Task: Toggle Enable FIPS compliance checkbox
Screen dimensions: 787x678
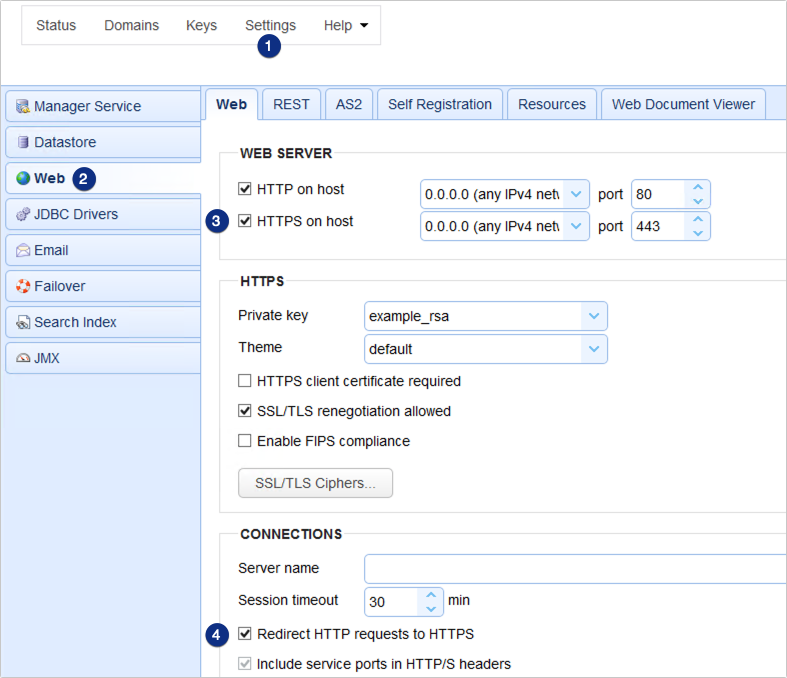Action: click(x=245, y=441)
